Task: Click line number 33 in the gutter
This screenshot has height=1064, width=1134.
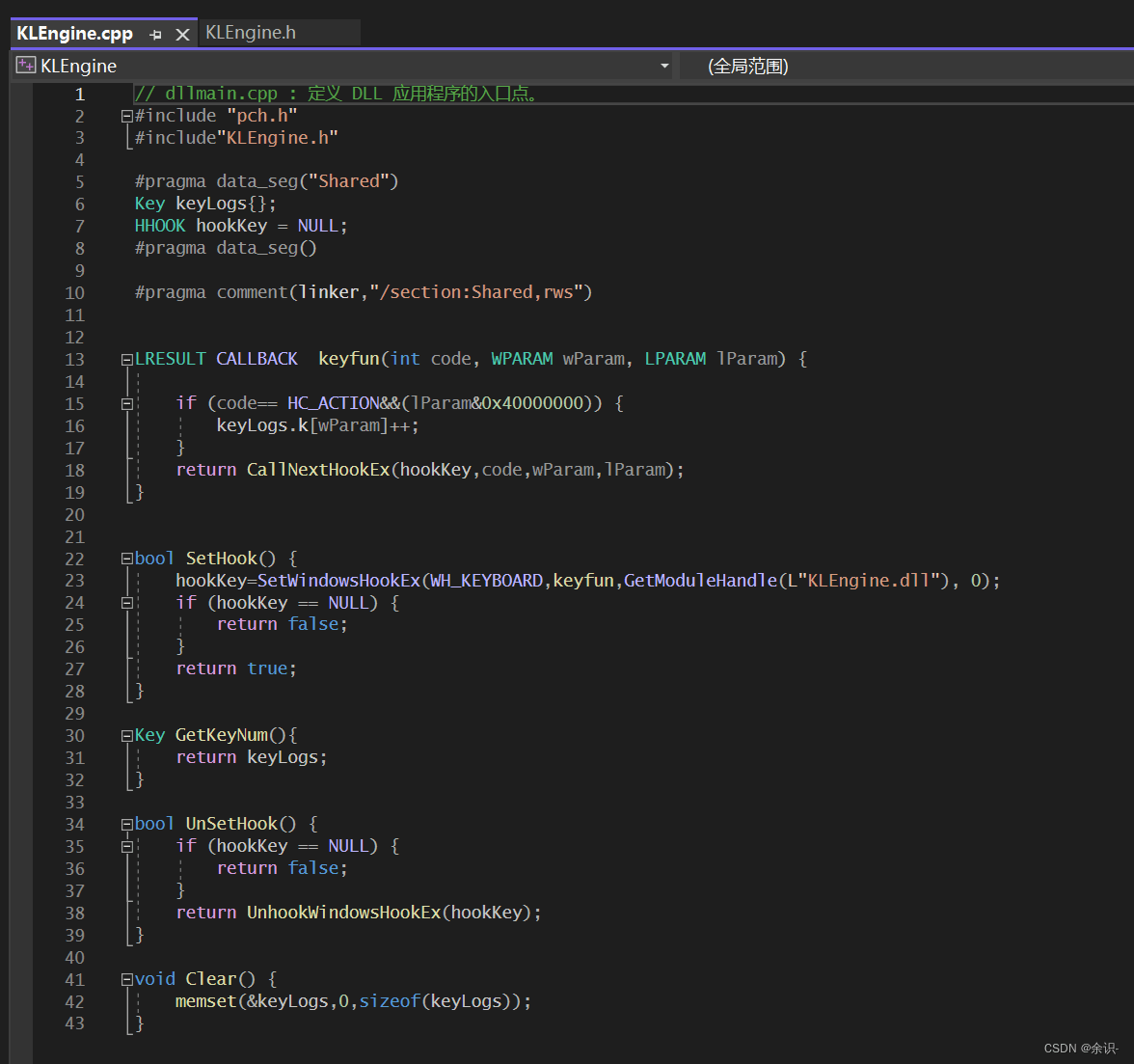Action: click(74, 803)
